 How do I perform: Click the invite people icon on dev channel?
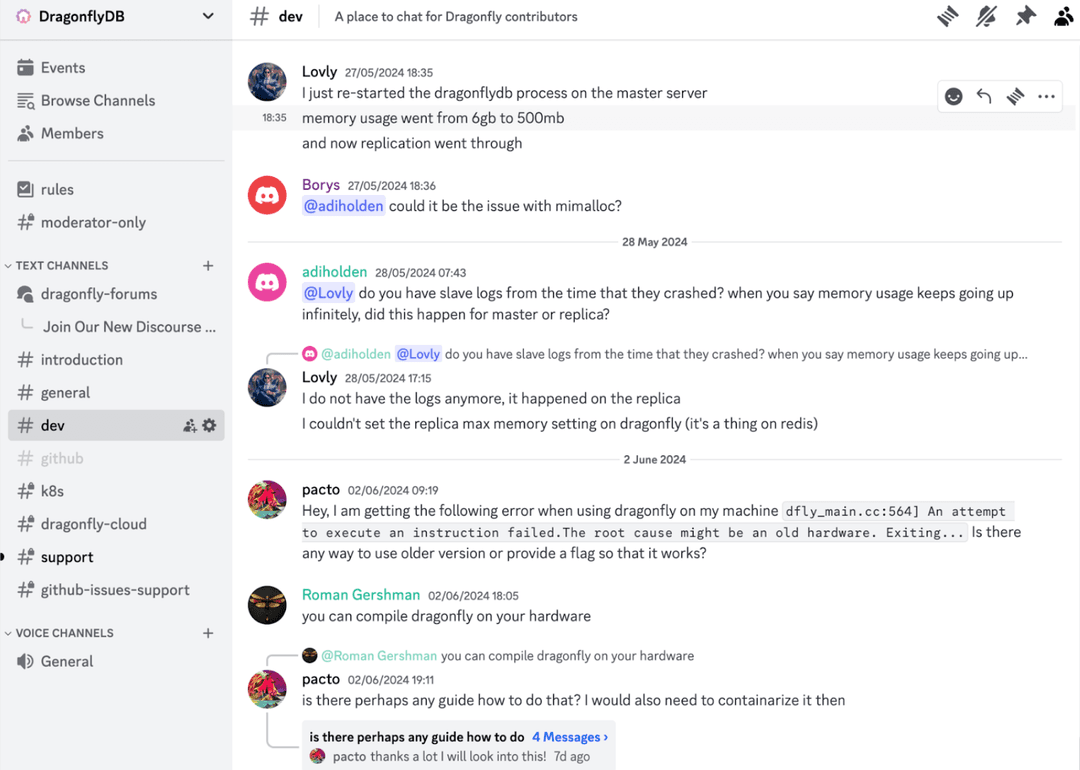pyautogui.click(x=189, y=425)
